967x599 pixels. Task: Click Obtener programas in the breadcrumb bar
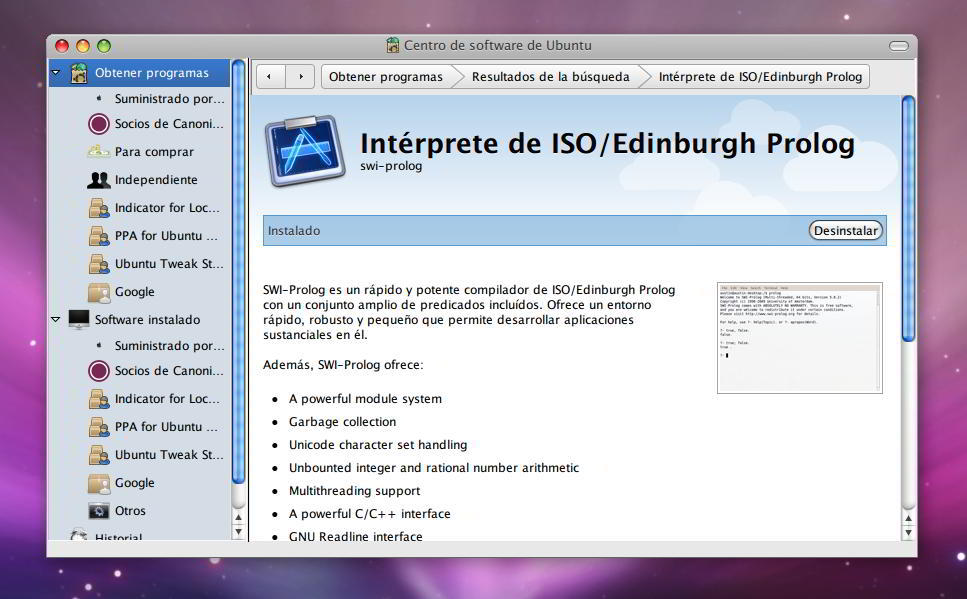tap(385, 77)
